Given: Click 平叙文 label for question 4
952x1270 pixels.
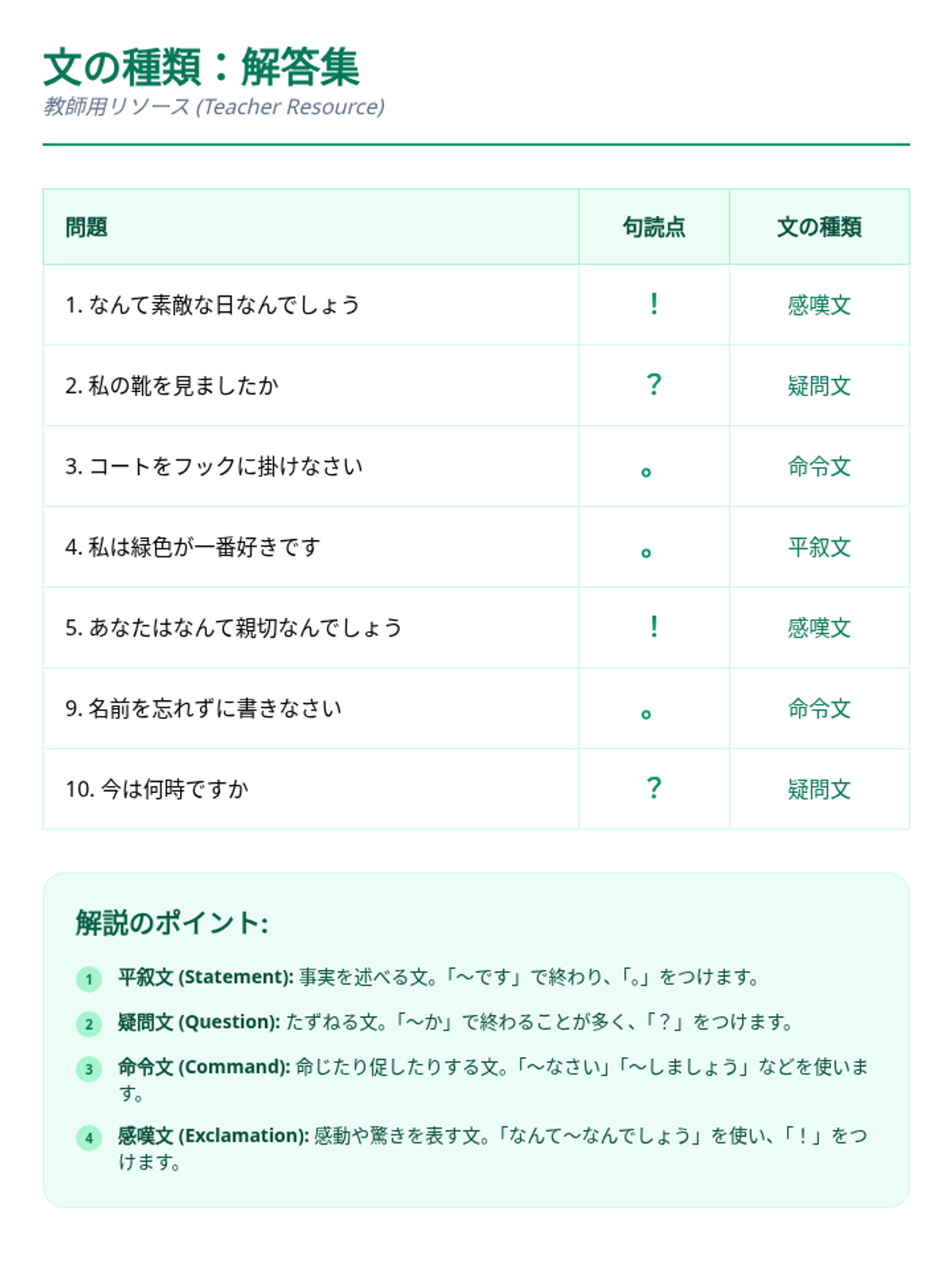Looking at the screenshot, I should 819,547.
